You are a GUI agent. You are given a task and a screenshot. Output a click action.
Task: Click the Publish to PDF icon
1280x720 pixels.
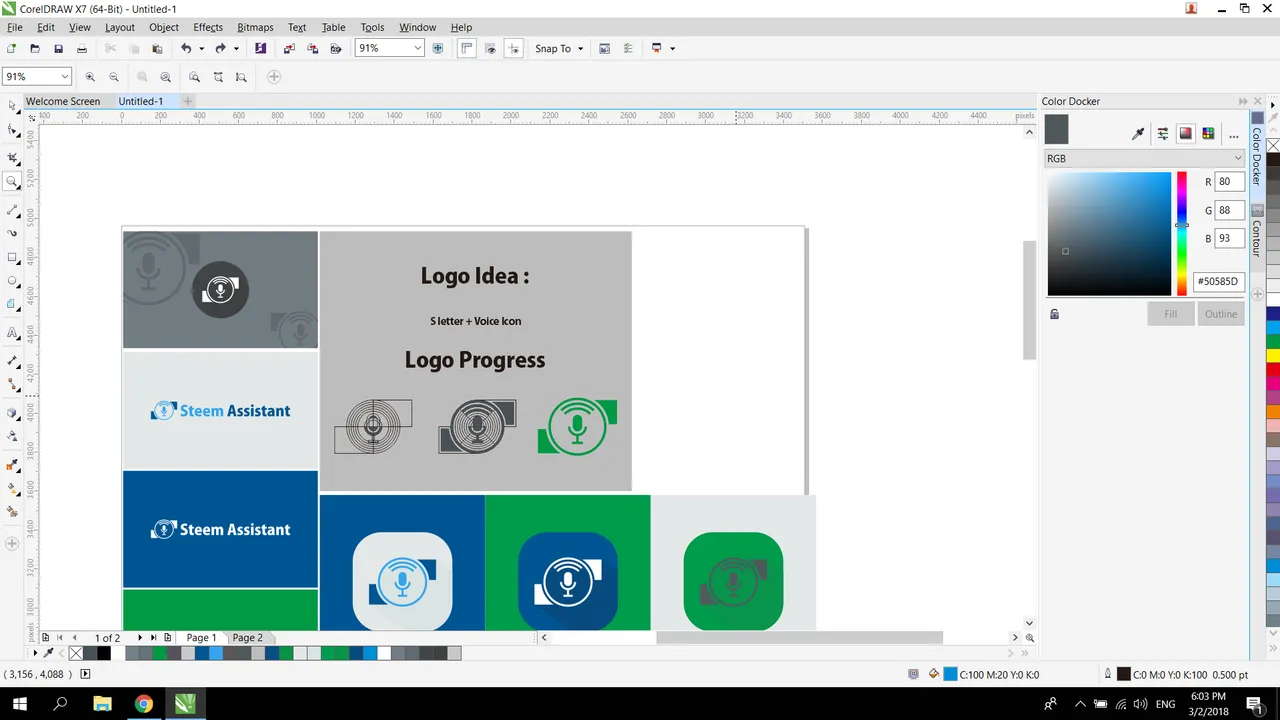(336, 48)
